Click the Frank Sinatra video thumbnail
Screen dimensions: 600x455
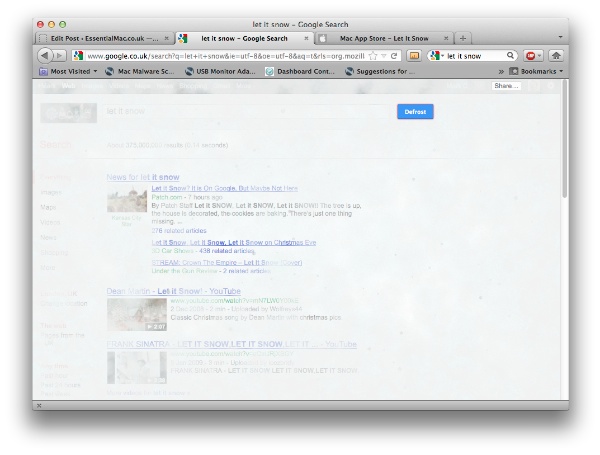click(137, 368)
